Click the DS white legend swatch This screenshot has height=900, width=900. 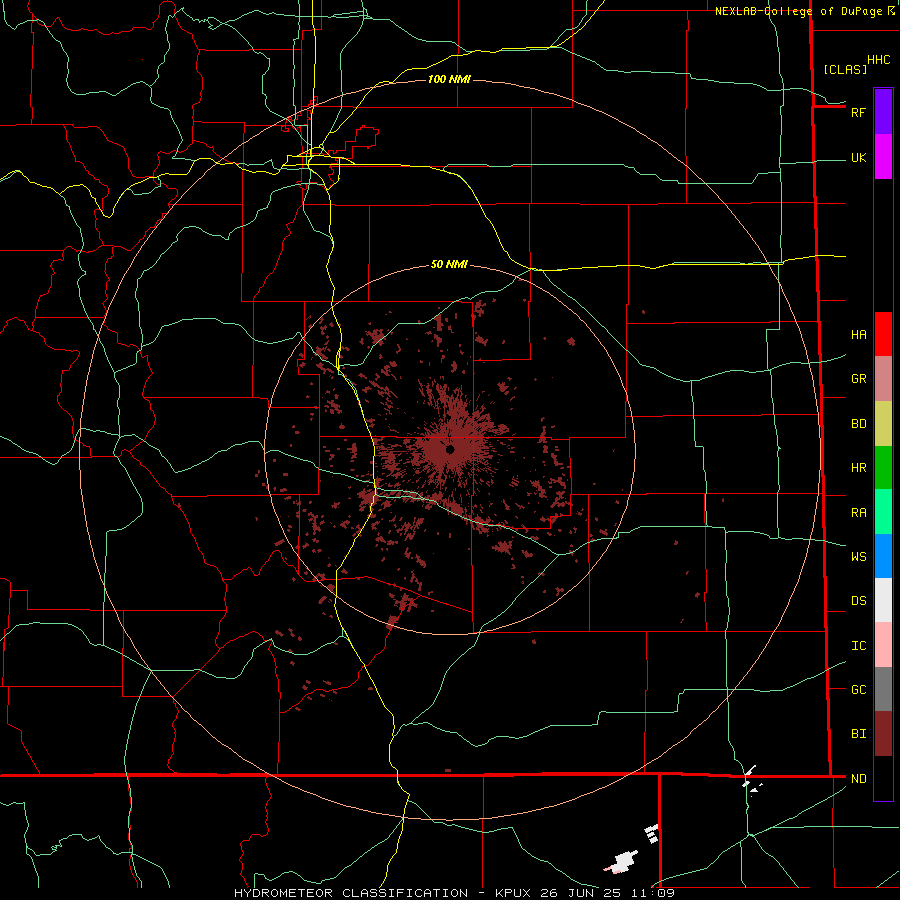[x=883, y=600]
